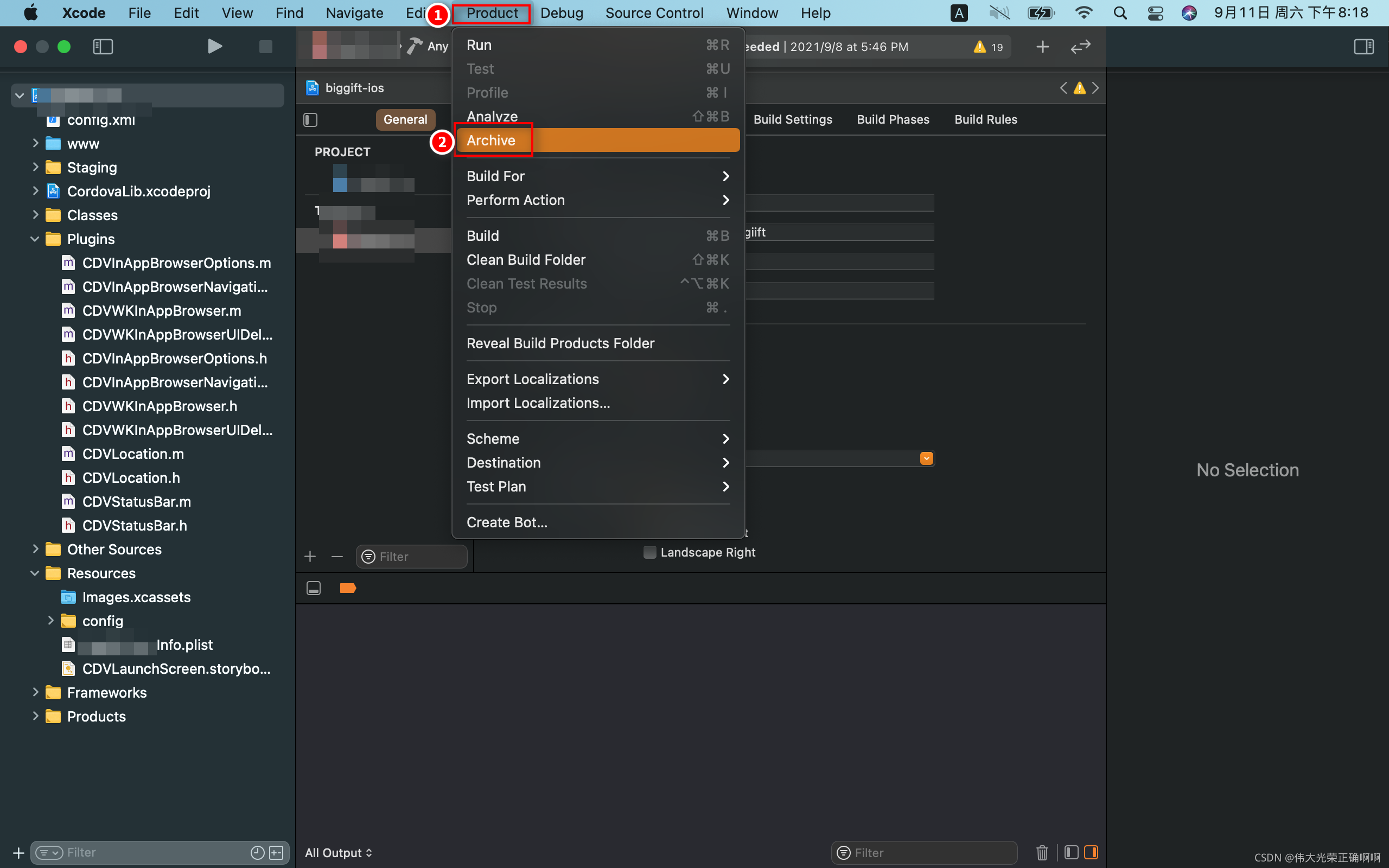Viewport: 1389px width, 868px height.
Task: Toggle the console pane view button
Action: coord(1091,852)
